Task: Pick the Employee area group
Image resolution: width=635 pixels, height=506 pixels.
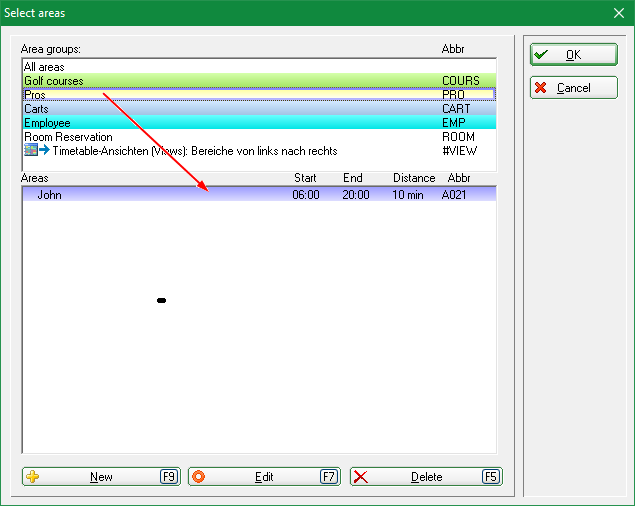Action: click(47, 123)
